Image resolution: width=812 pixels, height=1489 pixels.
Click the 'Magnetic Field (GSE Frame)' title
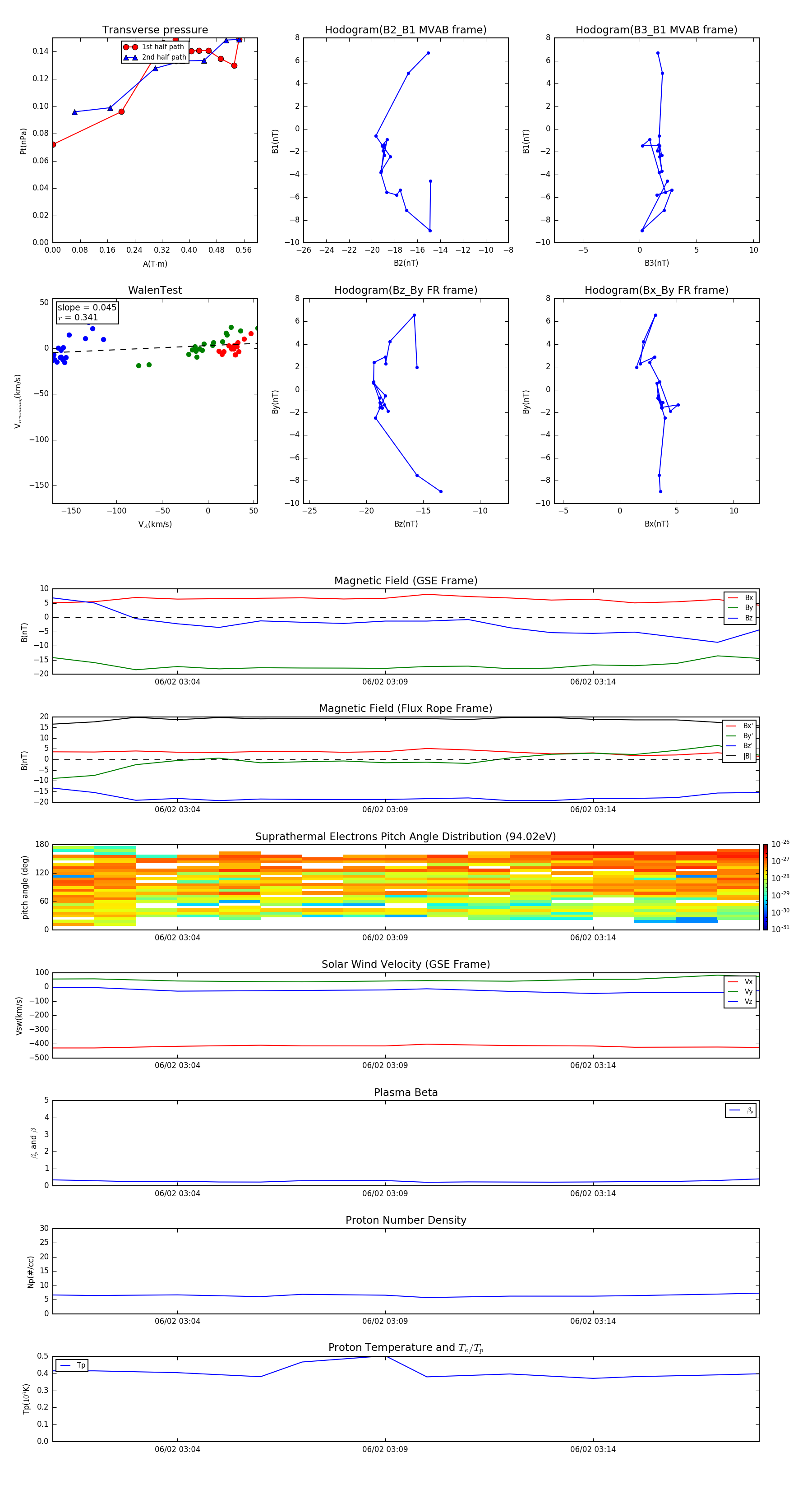(406, 581)
